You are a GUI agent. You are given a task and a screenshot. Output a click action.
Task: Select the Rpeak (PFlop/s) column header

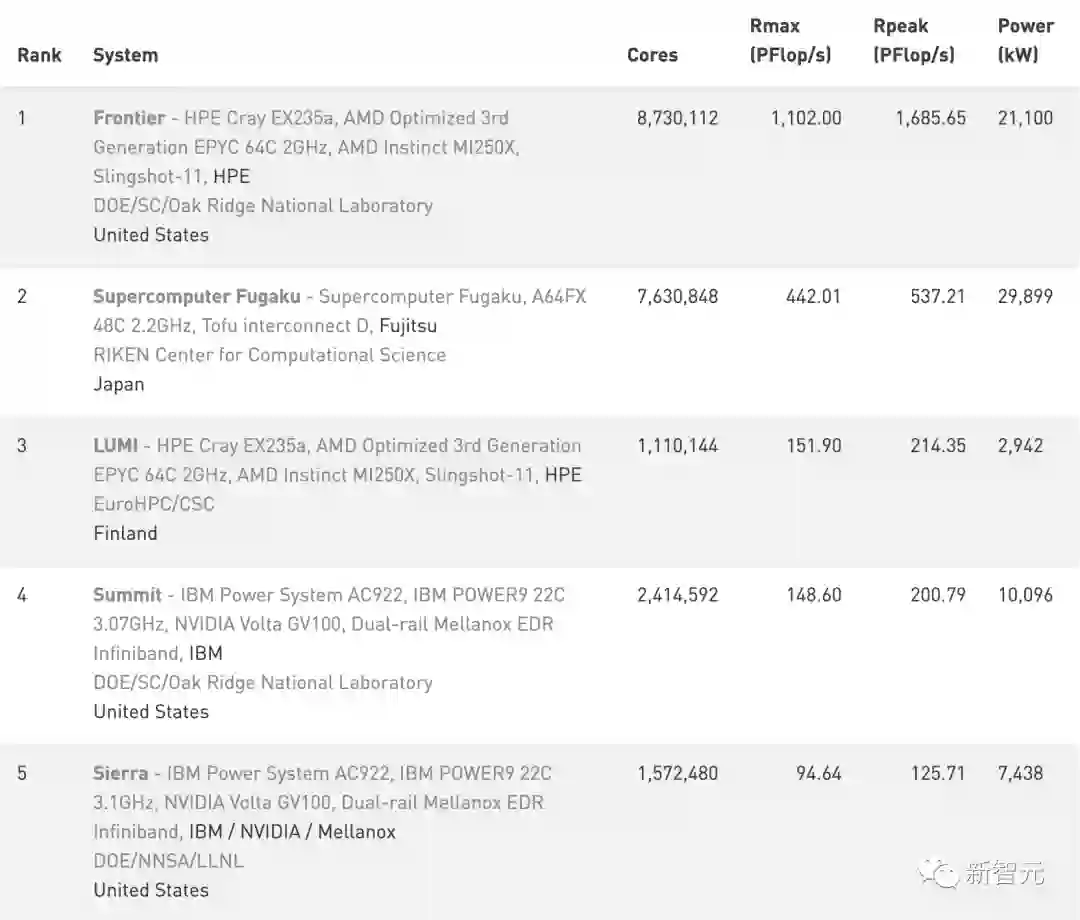coord(913,41)
